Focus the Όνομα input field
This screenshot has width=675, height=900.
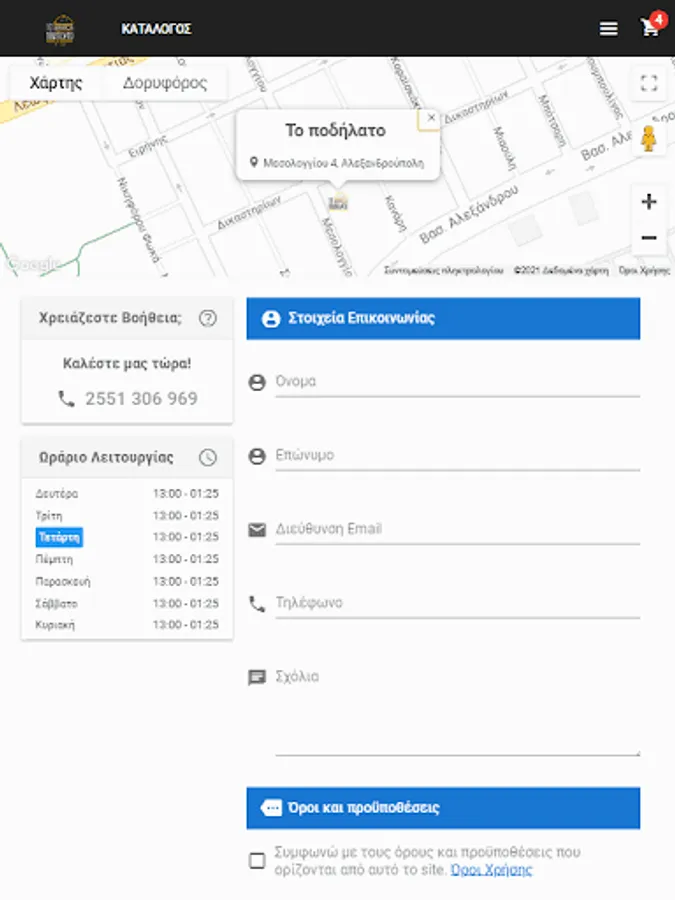click(x=457, y=382)
